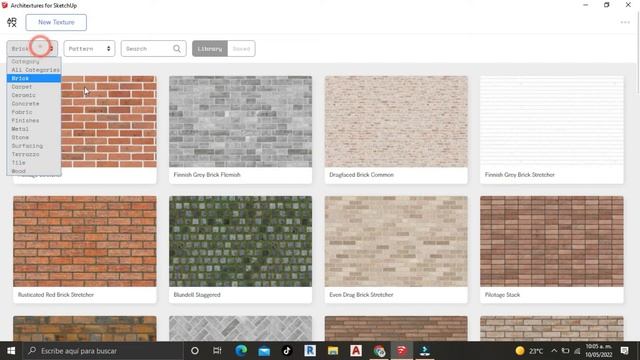Viewport: 640px width, 360px height.
Task: Open Blundell Staggered texture
Action: click(x=240, y=249)
